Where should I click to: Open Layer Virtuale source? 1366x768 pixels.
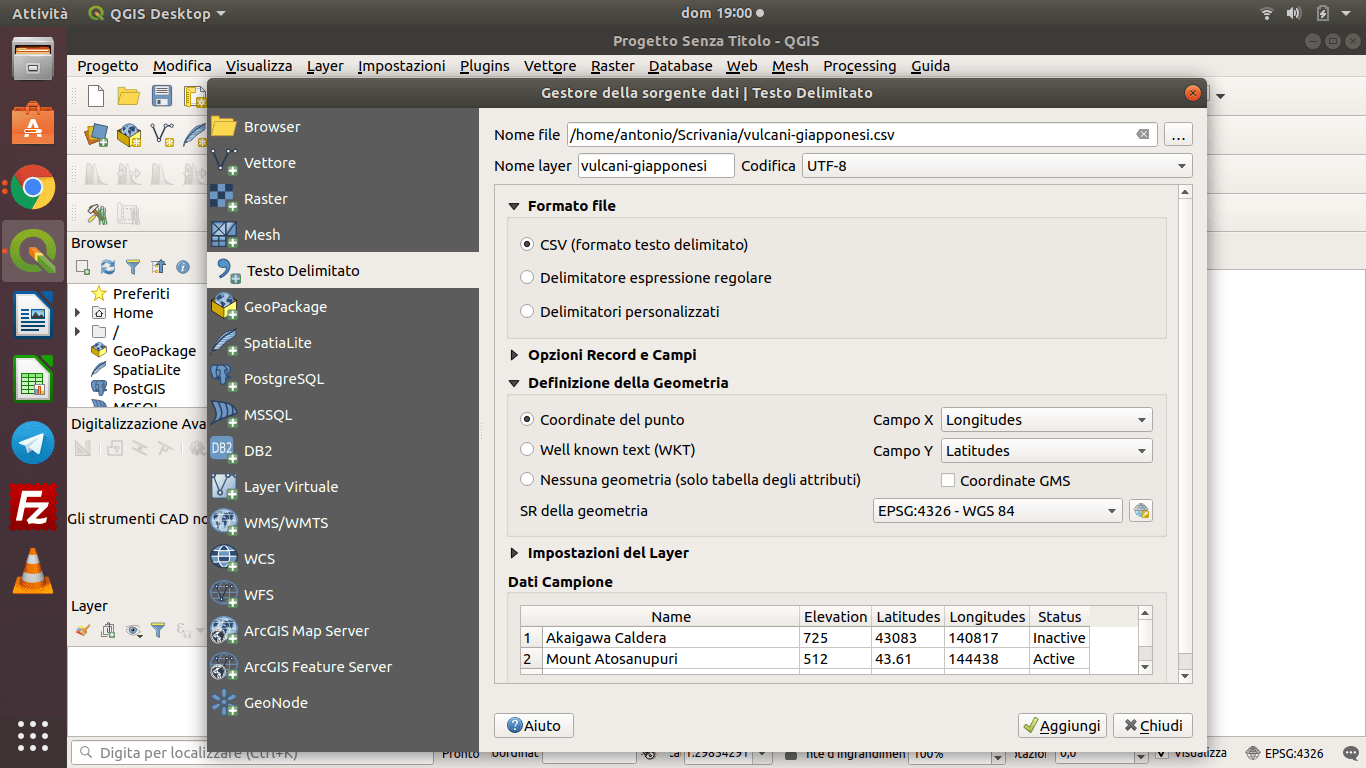(x=343, y=487)
